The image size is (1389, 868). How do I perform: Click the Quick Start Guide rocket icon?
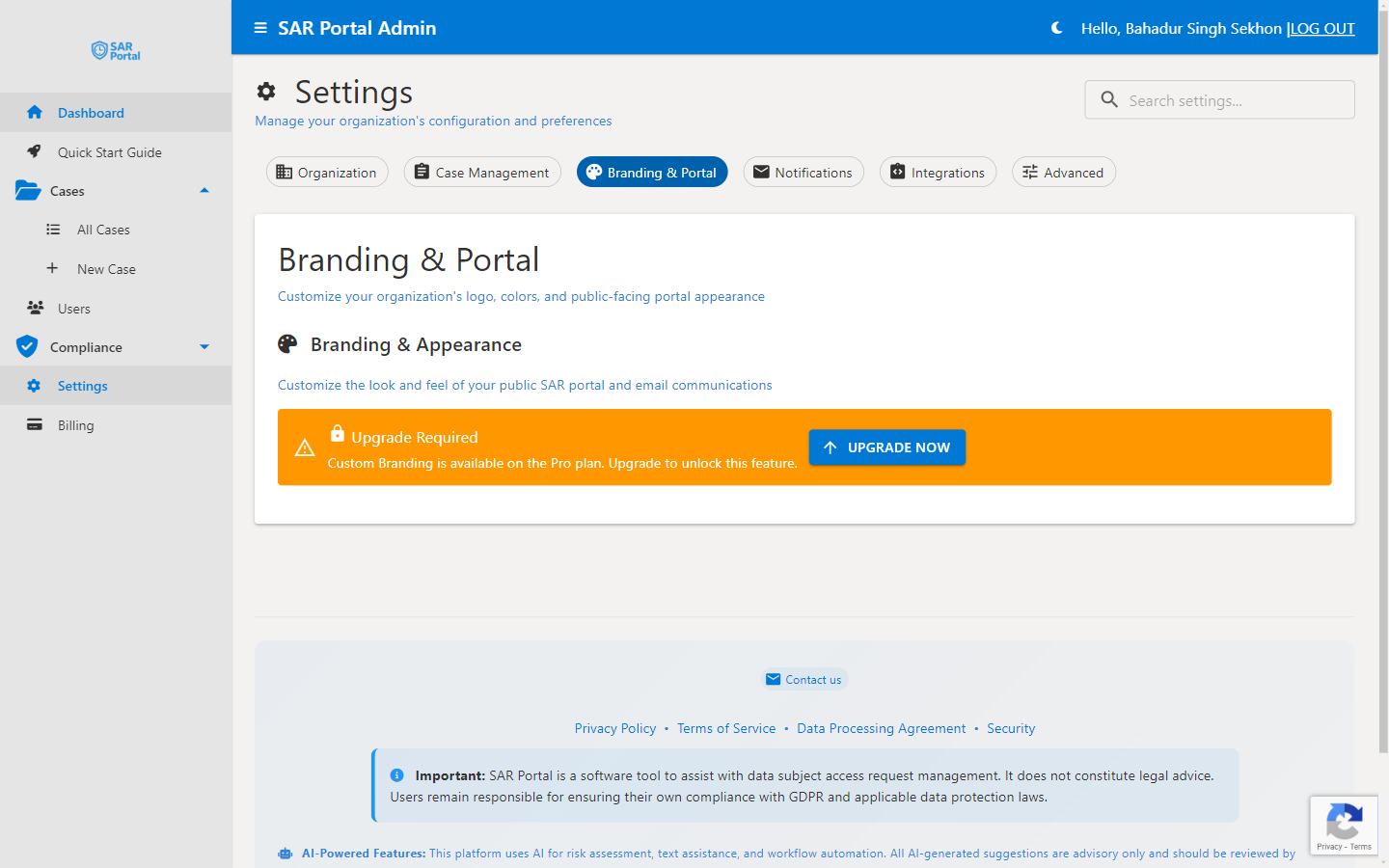point(32,151)
